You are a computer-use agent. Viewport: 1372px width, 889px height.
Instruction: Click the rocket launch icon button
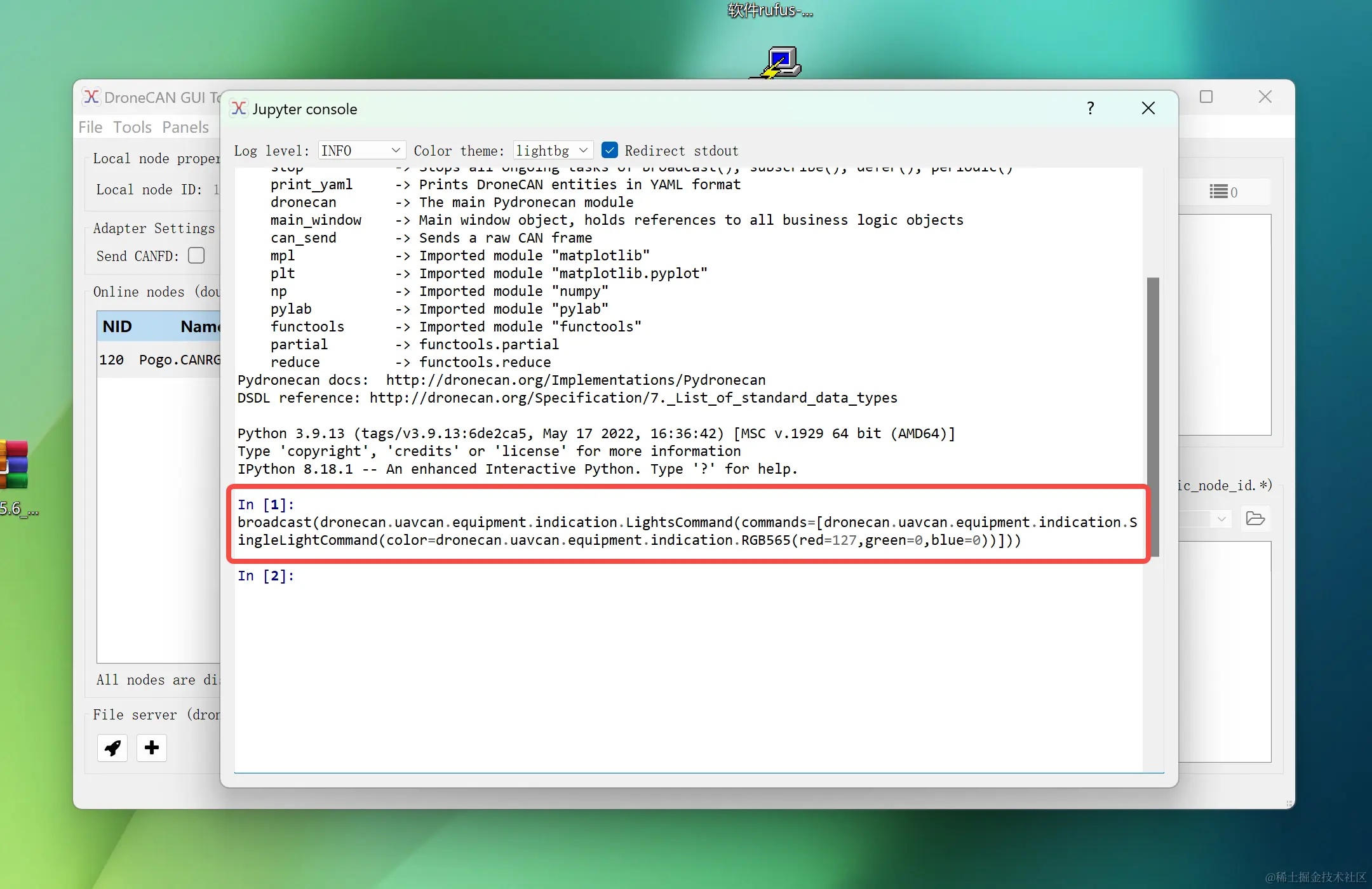(112, 748)
